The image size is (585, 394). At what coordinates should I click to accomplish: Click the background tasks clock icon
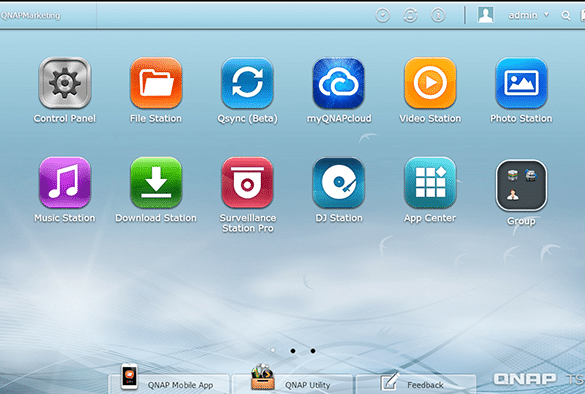382,15
